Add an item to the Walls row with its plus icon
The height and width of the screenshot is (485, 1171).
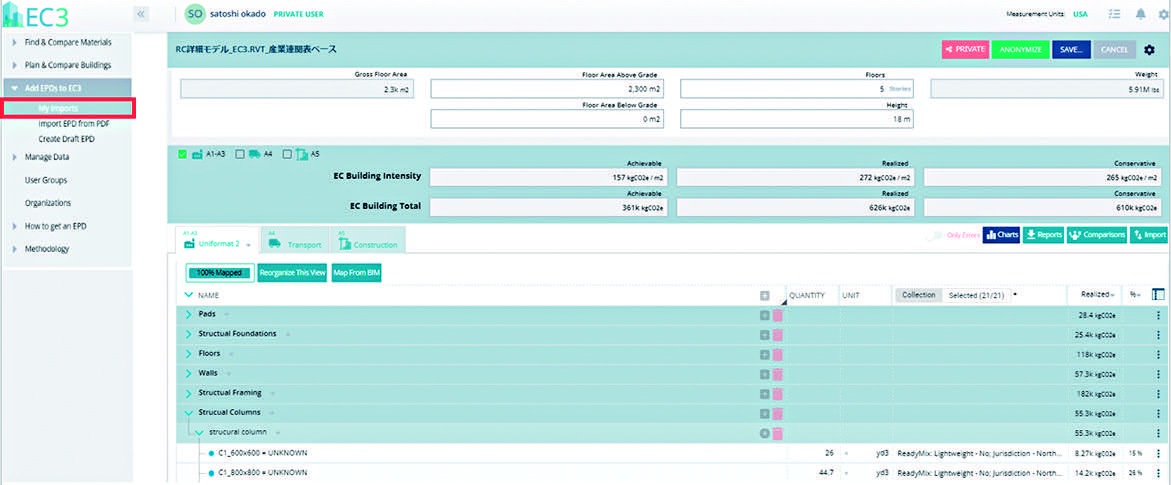coord(765,374)
